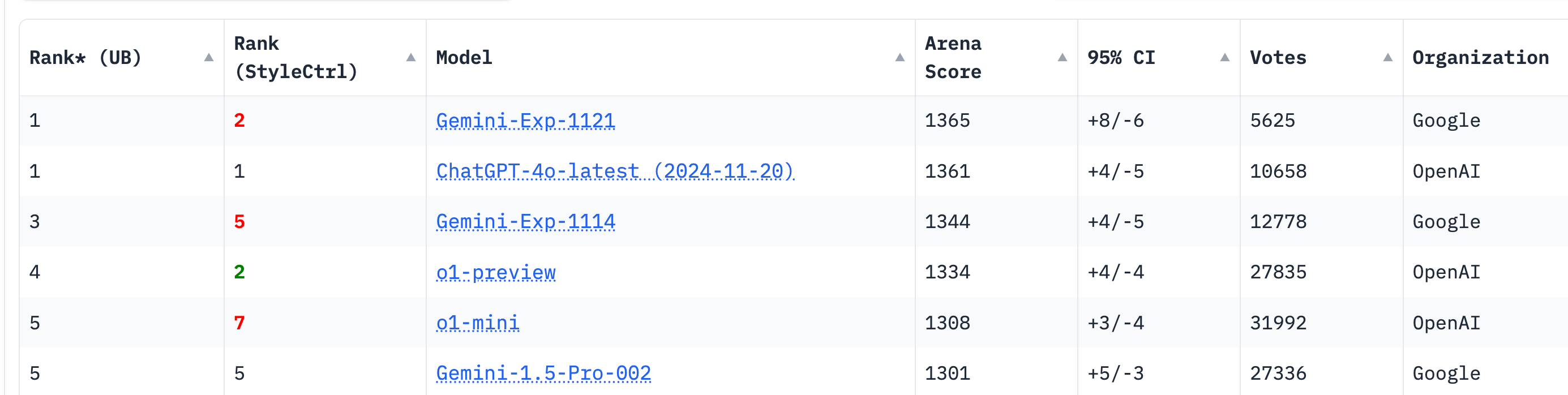Click the green StyleCtrl rank 2 cell

pos(239,272)
